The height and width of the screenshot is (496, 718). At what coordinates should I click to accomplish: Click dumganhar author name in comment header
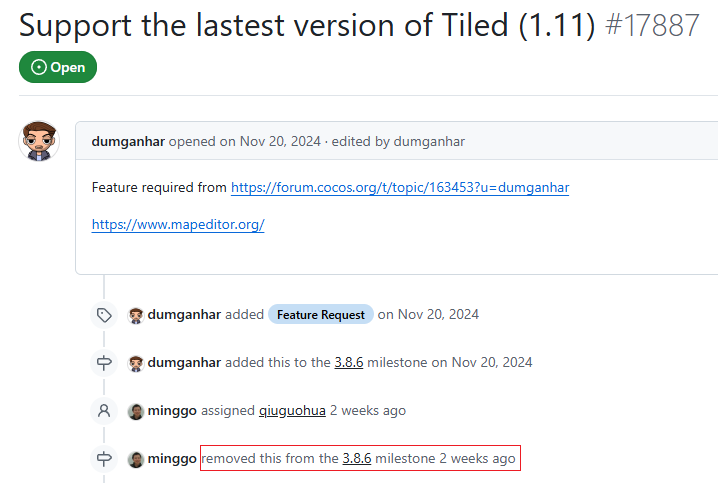[128, 142]
